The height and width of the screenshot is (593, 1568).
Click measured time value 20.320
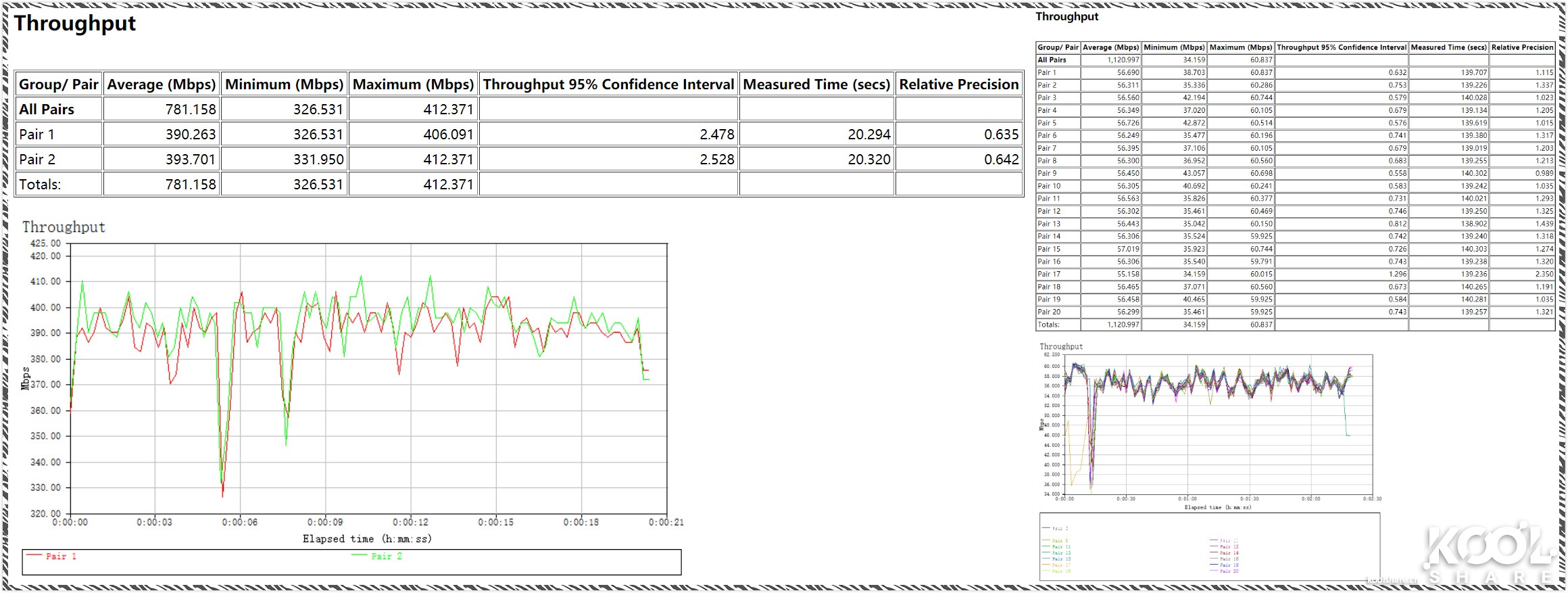tap(869, 160)
